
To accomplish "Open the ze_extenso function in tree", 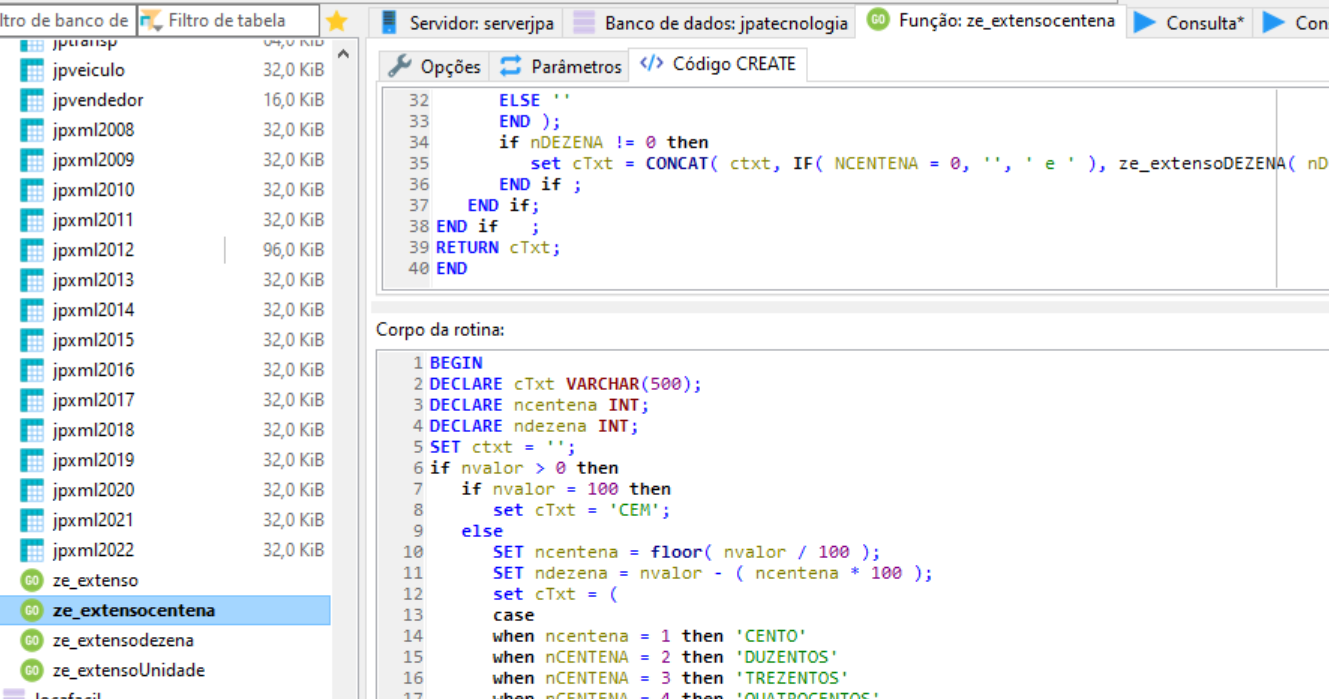I will coord(95,580).
